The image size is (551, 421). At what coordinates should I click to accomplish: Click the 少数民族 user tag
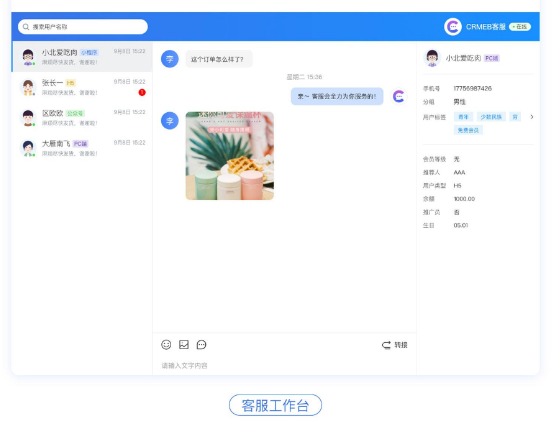coord(491,117)
